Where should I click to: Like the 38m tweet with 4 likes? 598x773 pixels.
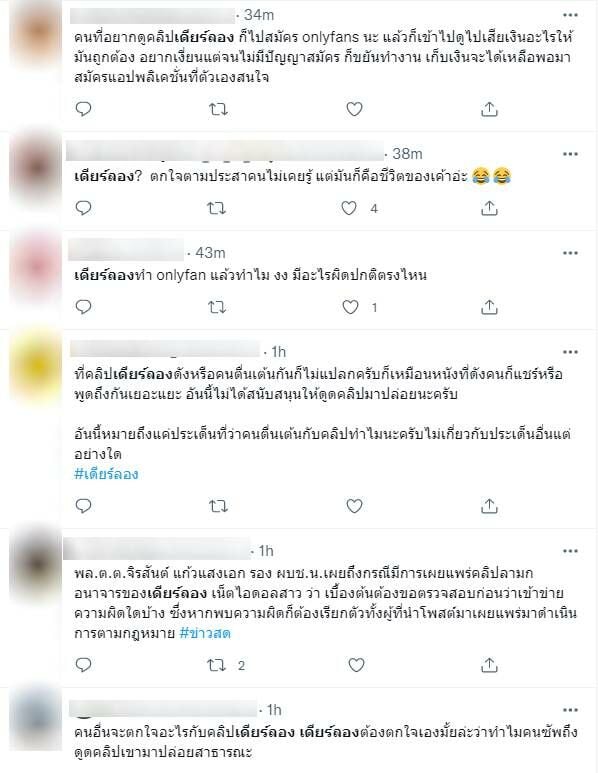click(x=349, y=209)
